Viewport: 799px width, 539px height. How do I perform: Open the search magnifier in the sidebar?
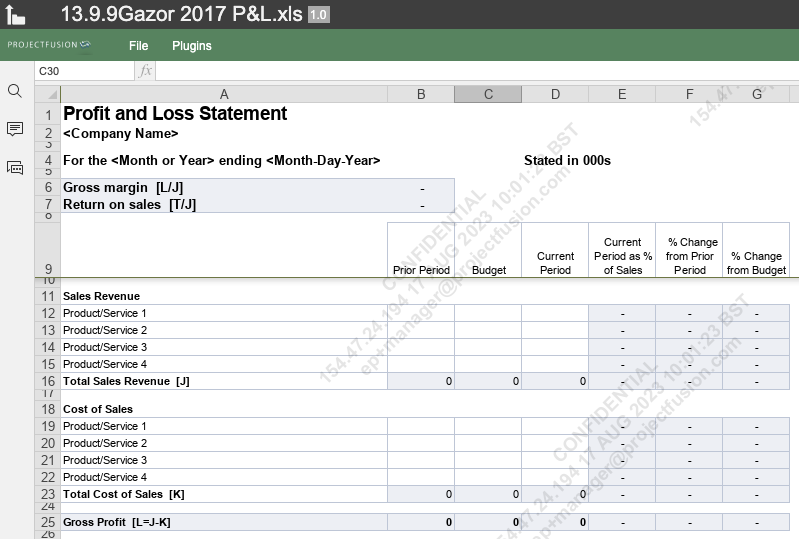tap(15, 91)
